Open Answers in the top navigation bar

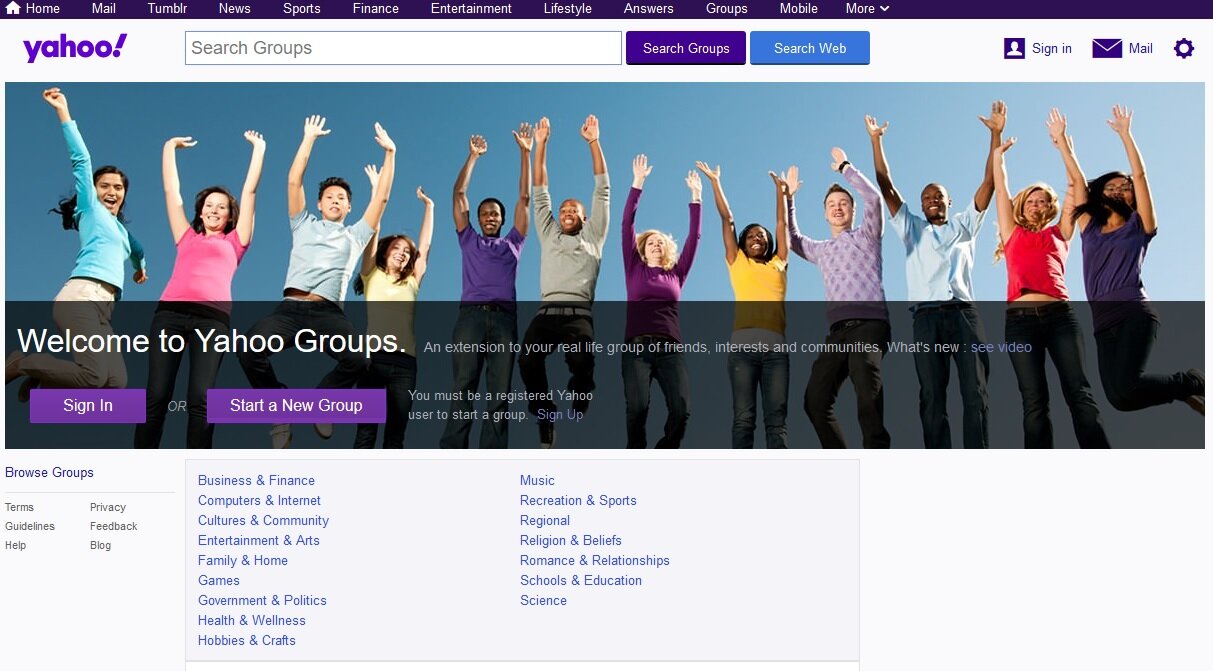pos(649,8)
